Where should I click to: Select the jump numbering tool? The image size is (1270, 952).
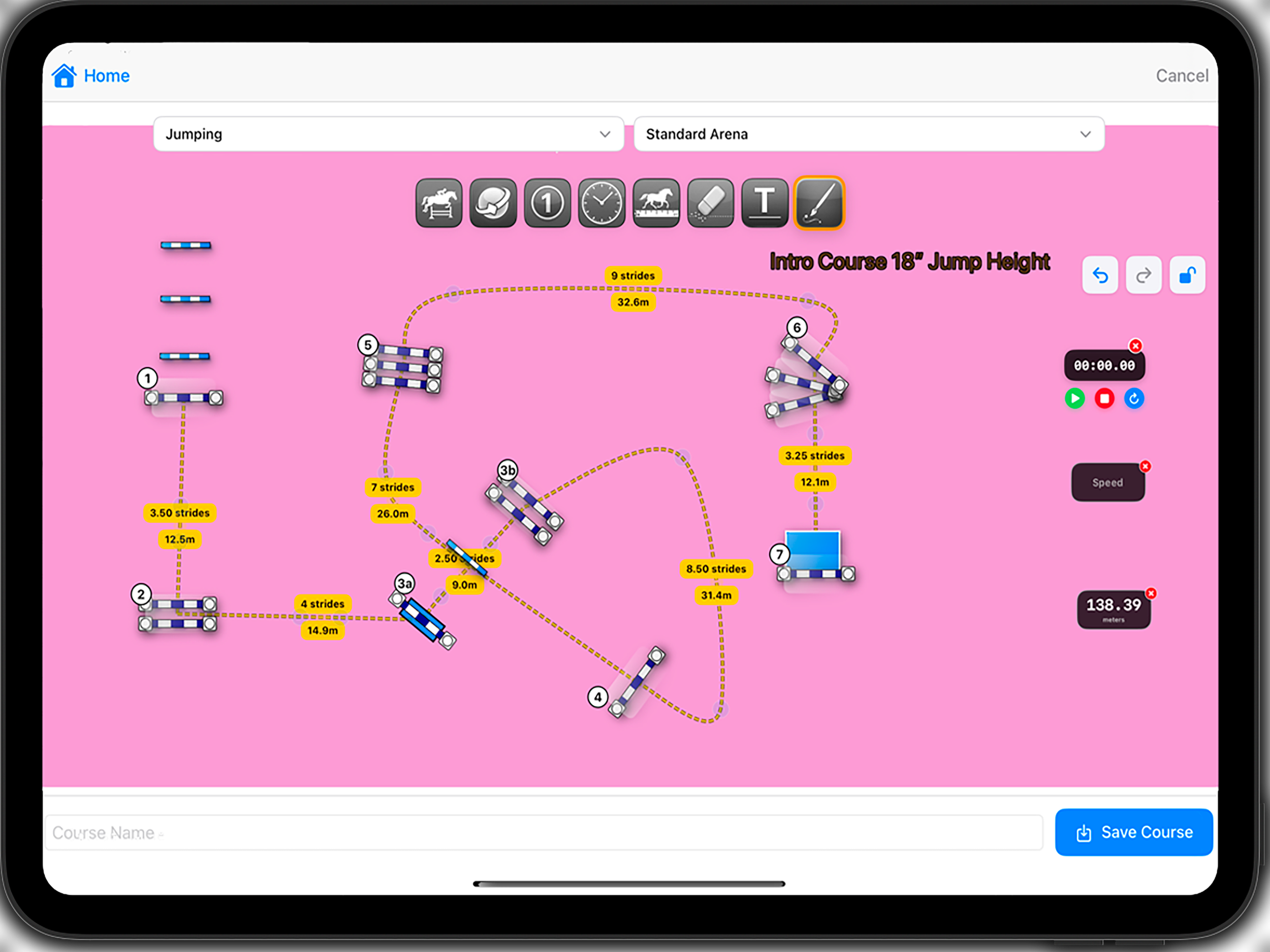(547, 203)
